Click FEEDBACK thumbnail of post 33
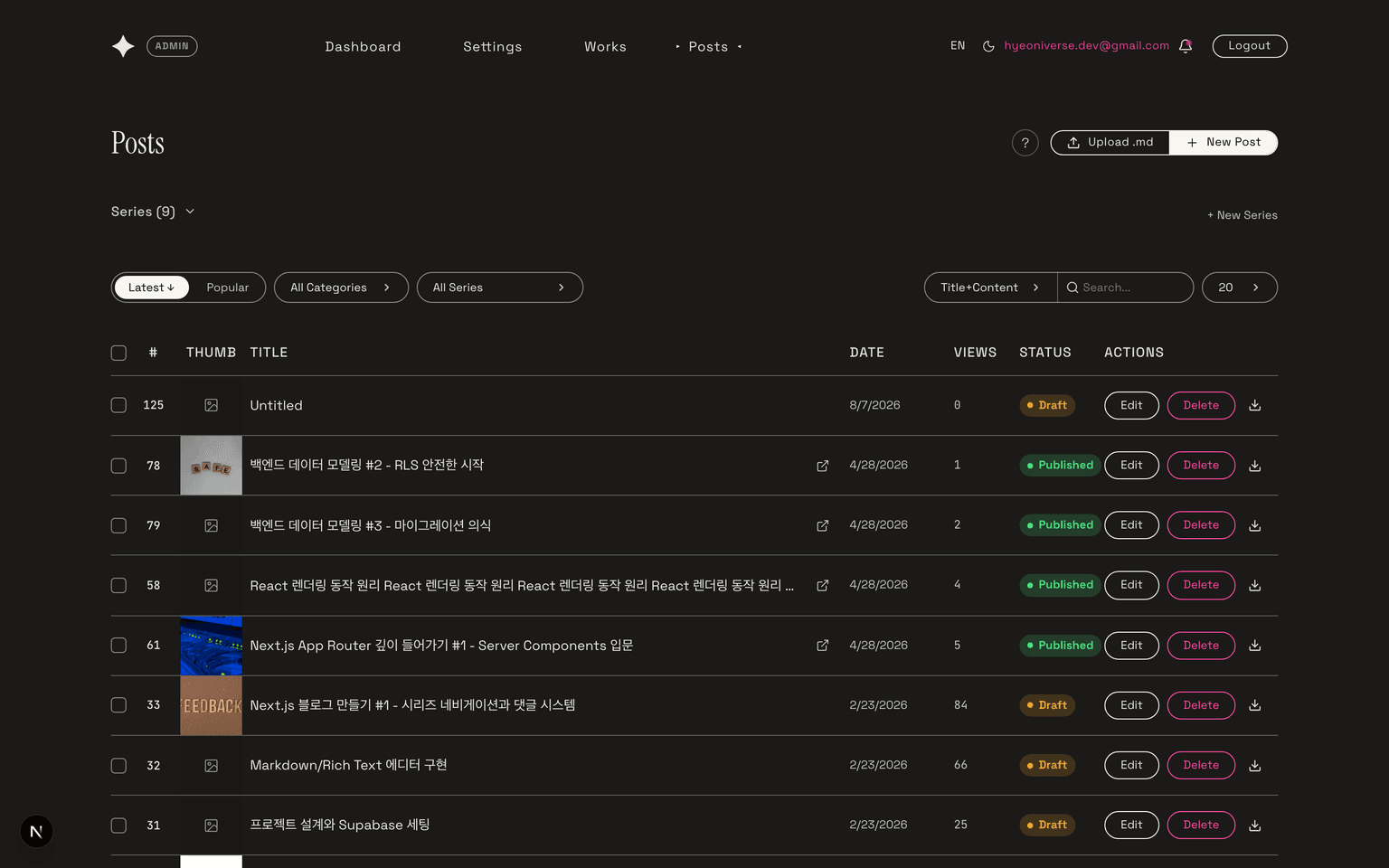 (211, 705)
